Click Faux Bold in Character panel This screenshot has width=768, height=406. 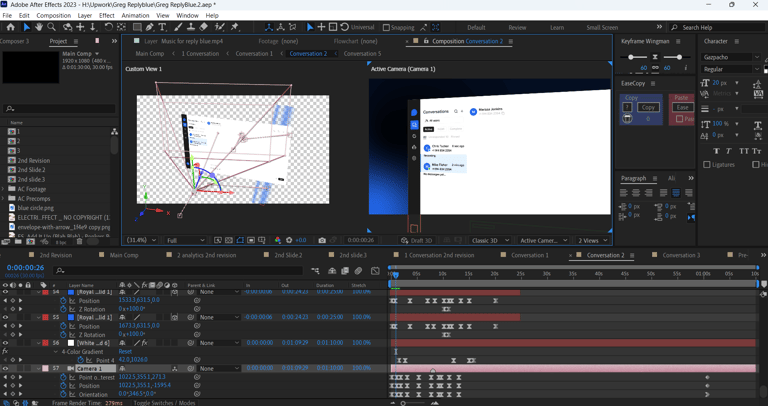pyautogui.click(x=717, y=151)
